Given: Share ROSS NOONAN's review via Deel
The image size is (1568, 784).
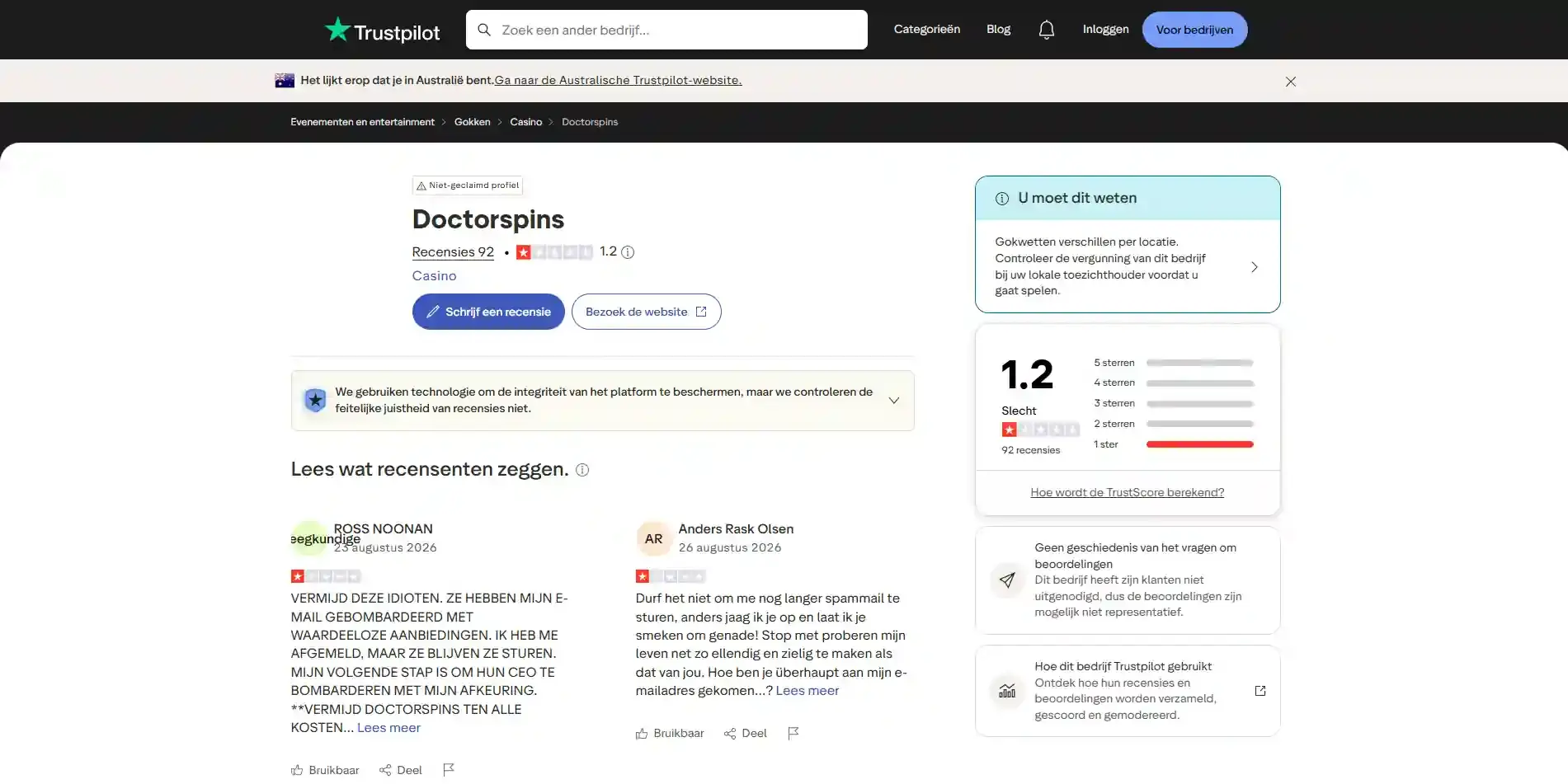Looking at the screenshot, I should click(401, 770).
